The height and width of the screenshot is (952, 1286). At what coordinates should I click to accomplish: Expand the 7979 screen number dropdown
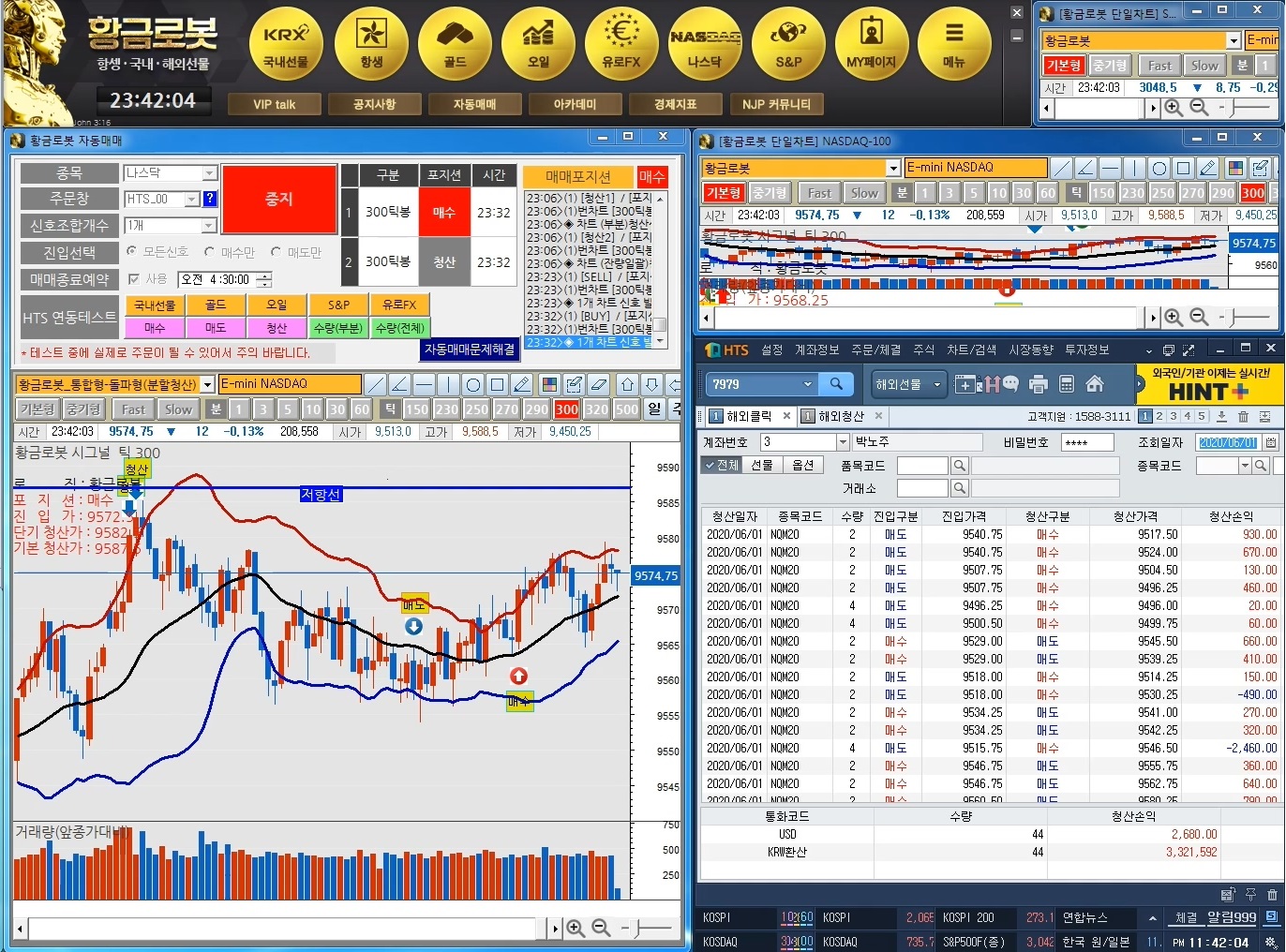coord(808,383)
